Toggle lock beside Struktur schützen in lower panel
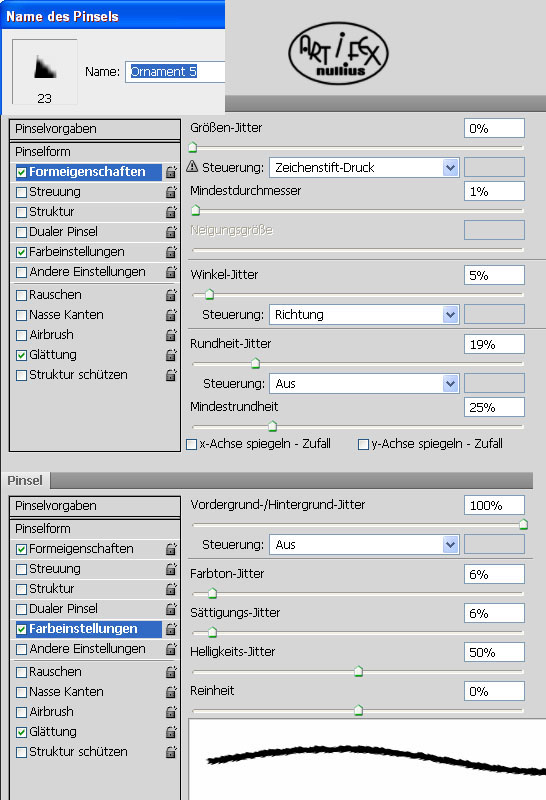Viewport: 546px width, 800px height. [171, 752]
